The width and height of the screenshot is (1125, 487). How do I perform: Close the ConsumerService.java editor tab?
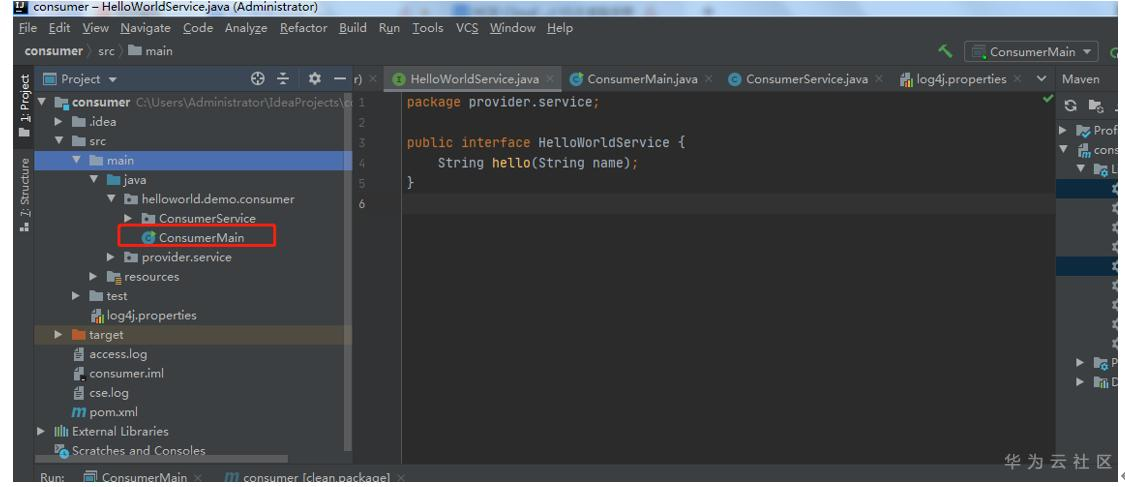click(x=880, y=79)
